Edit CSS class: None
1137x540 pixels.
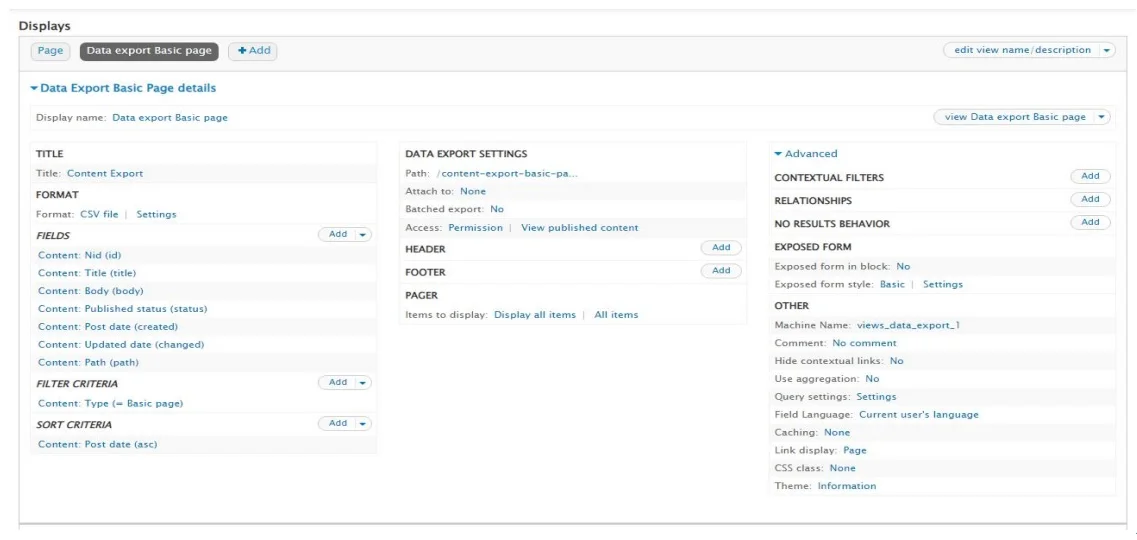click(x=843, y=468)
